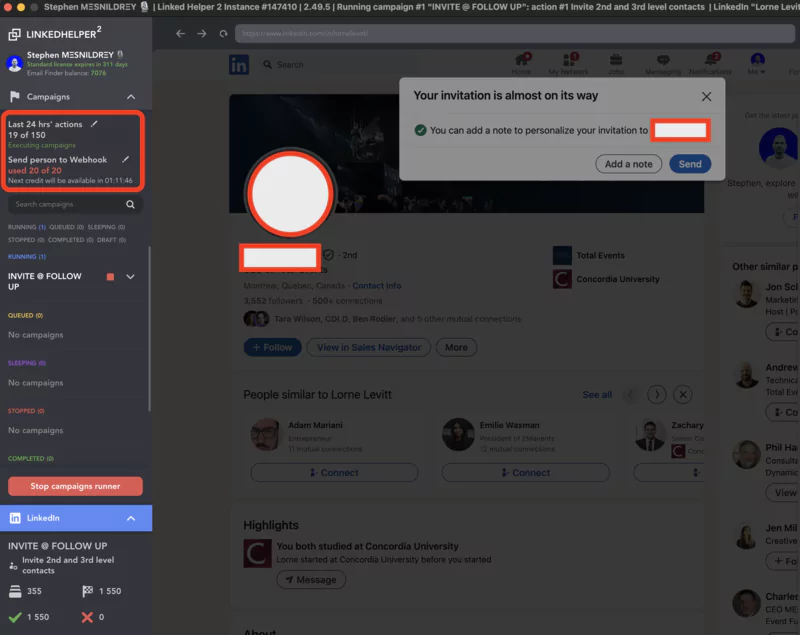The image size is (800, 635).
Task: Click Stop campaigns runner button
Action: [75, 486]
